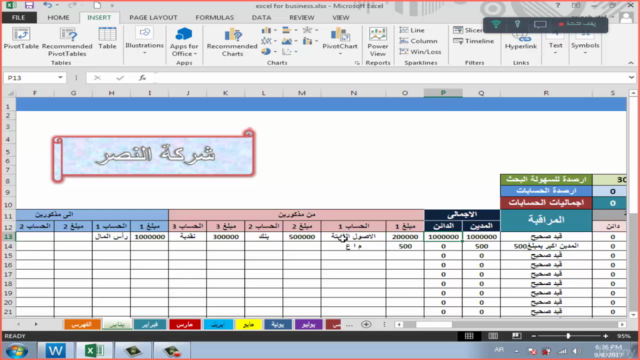
Task: Click the vertical scroll down arrow
Action: [633, 315]
